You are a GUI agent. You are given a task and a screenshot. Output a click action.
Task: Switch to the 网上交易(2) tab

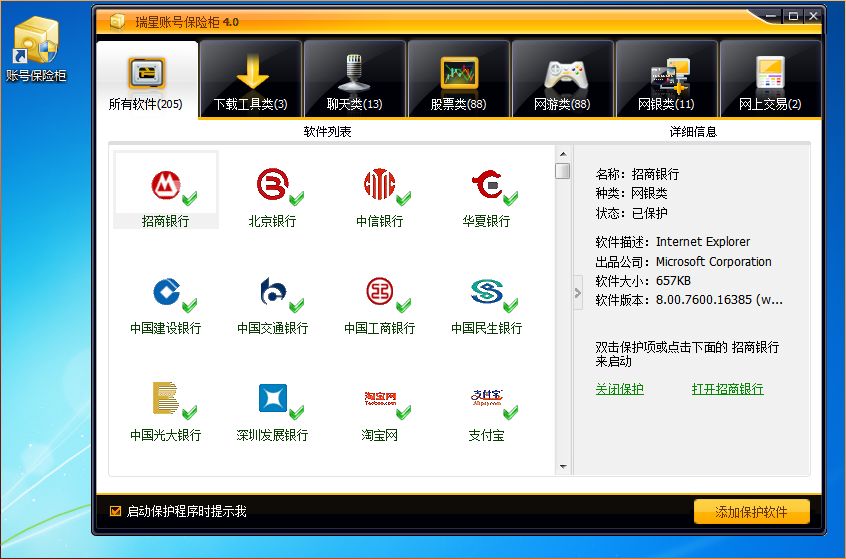(x=770, y=79)
